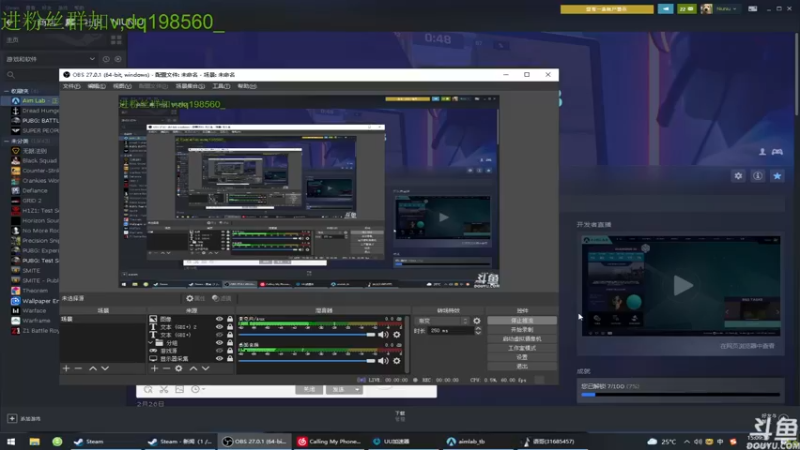Click Steam library search magnifier icon
Image resolution: width=800 pixels, height=450 pixels.
[x=11, y=75]
